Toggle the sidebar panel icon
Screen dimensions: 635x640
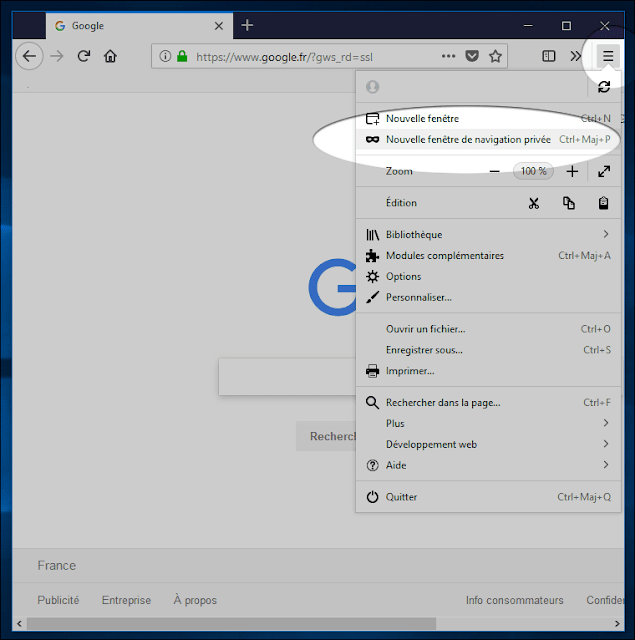coord(548,56)
